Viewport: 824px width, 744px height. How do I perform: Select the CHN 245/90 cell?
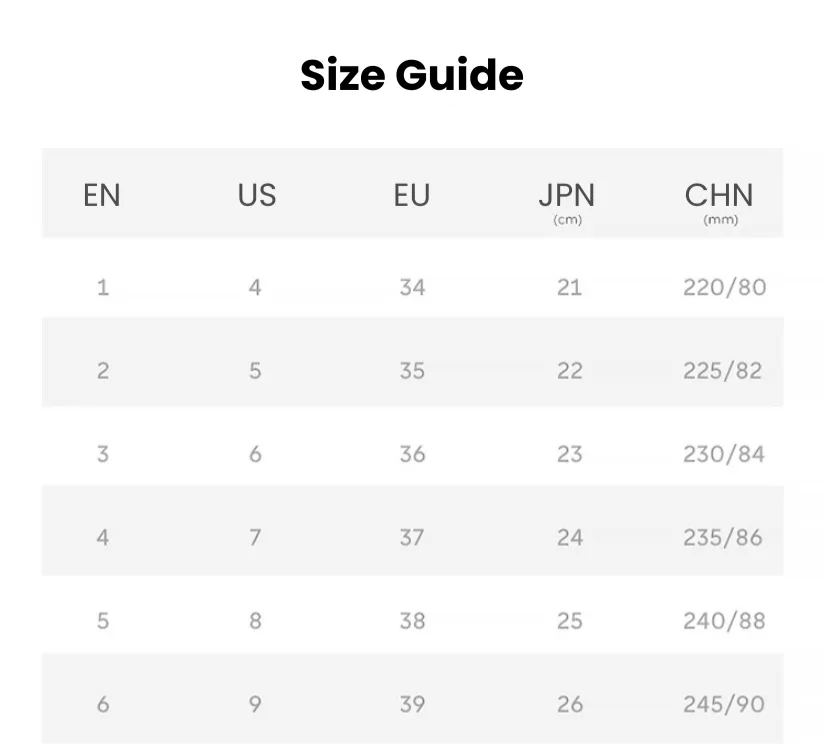click(x=724, y=704)
